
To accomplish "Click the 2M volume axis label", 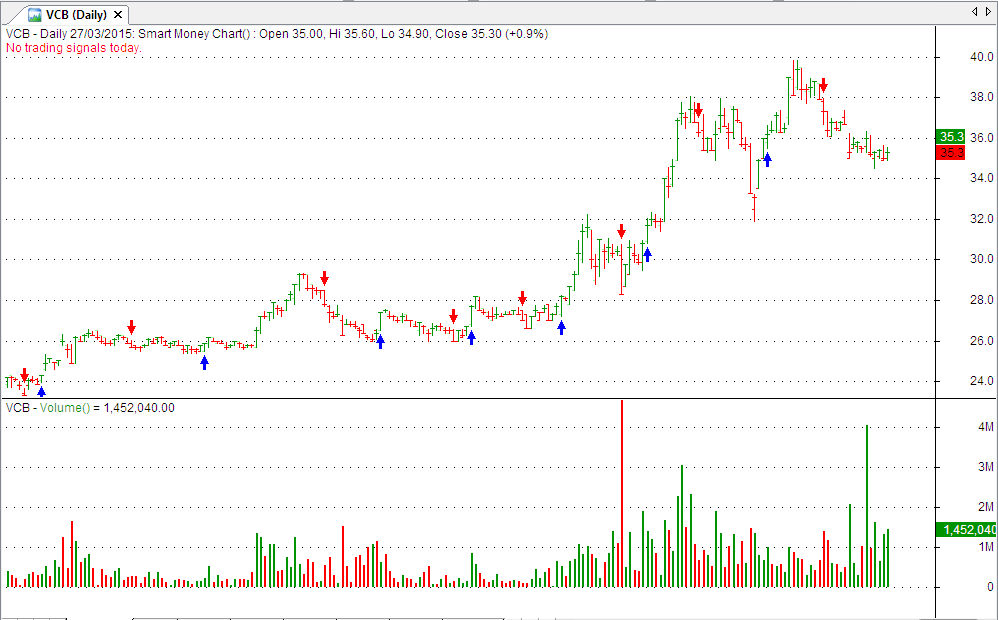I will pos(986,507).
